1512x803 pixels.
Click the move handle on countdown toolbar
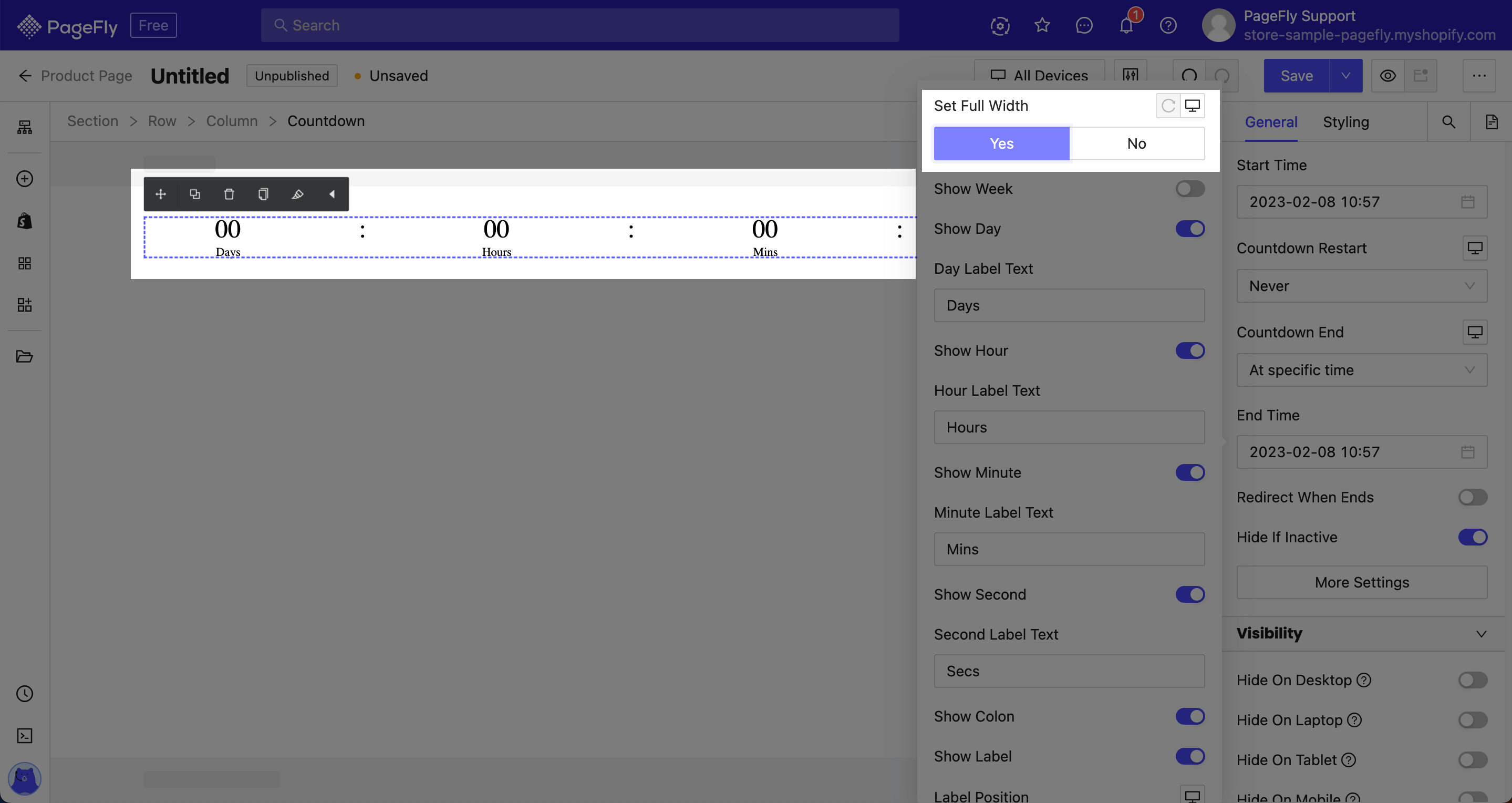[x=161, y=194]
